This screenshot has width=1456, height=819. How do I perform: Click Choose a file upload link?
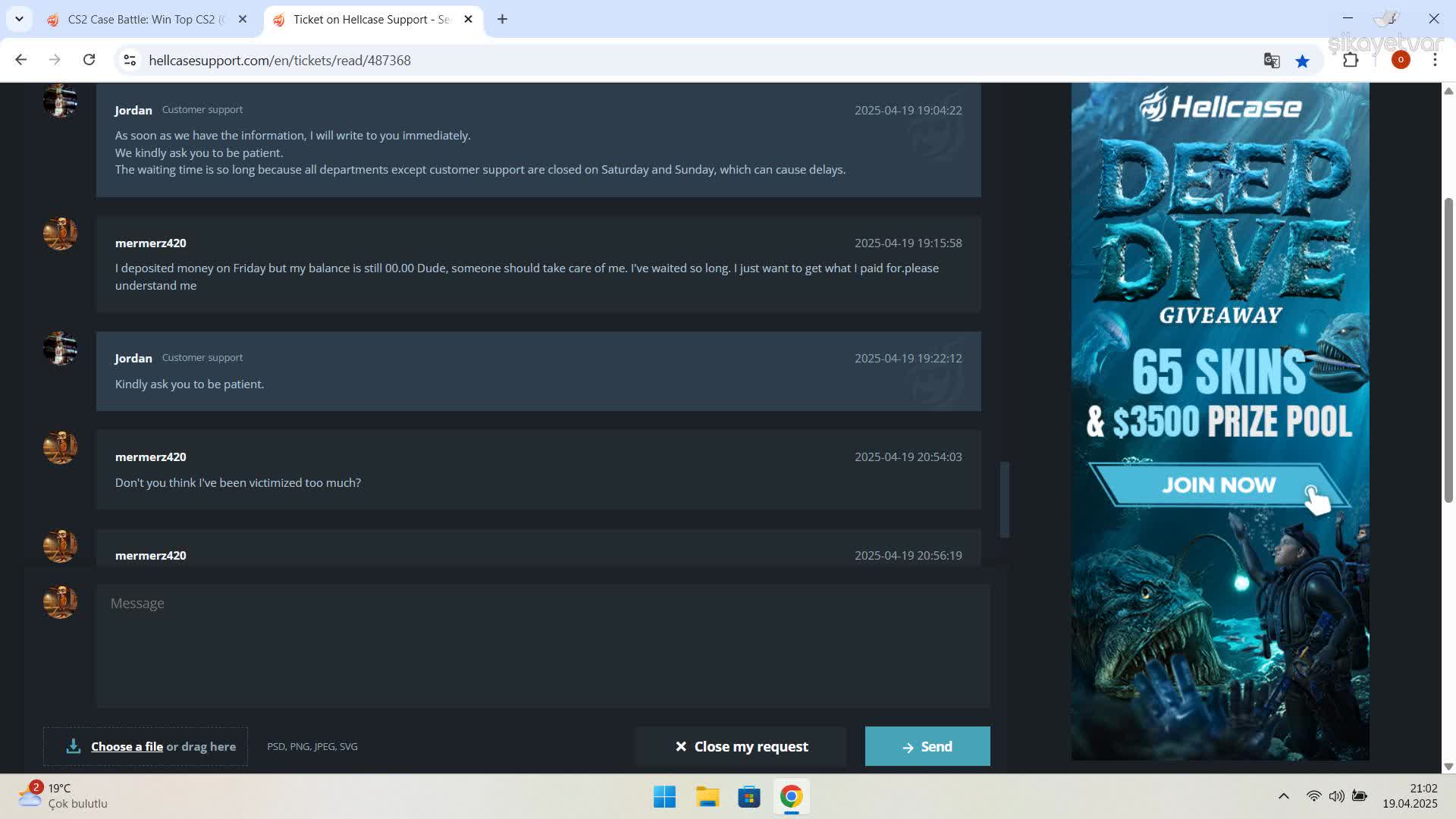click(127, 746)
